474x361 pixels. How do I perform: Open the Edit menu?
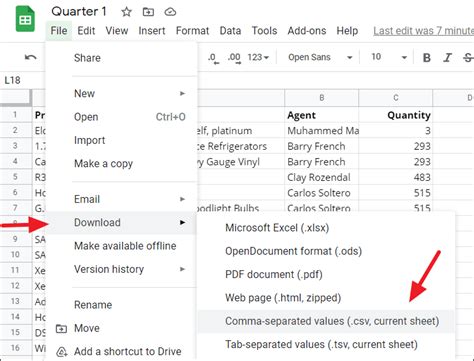click(x=86, y=31)
